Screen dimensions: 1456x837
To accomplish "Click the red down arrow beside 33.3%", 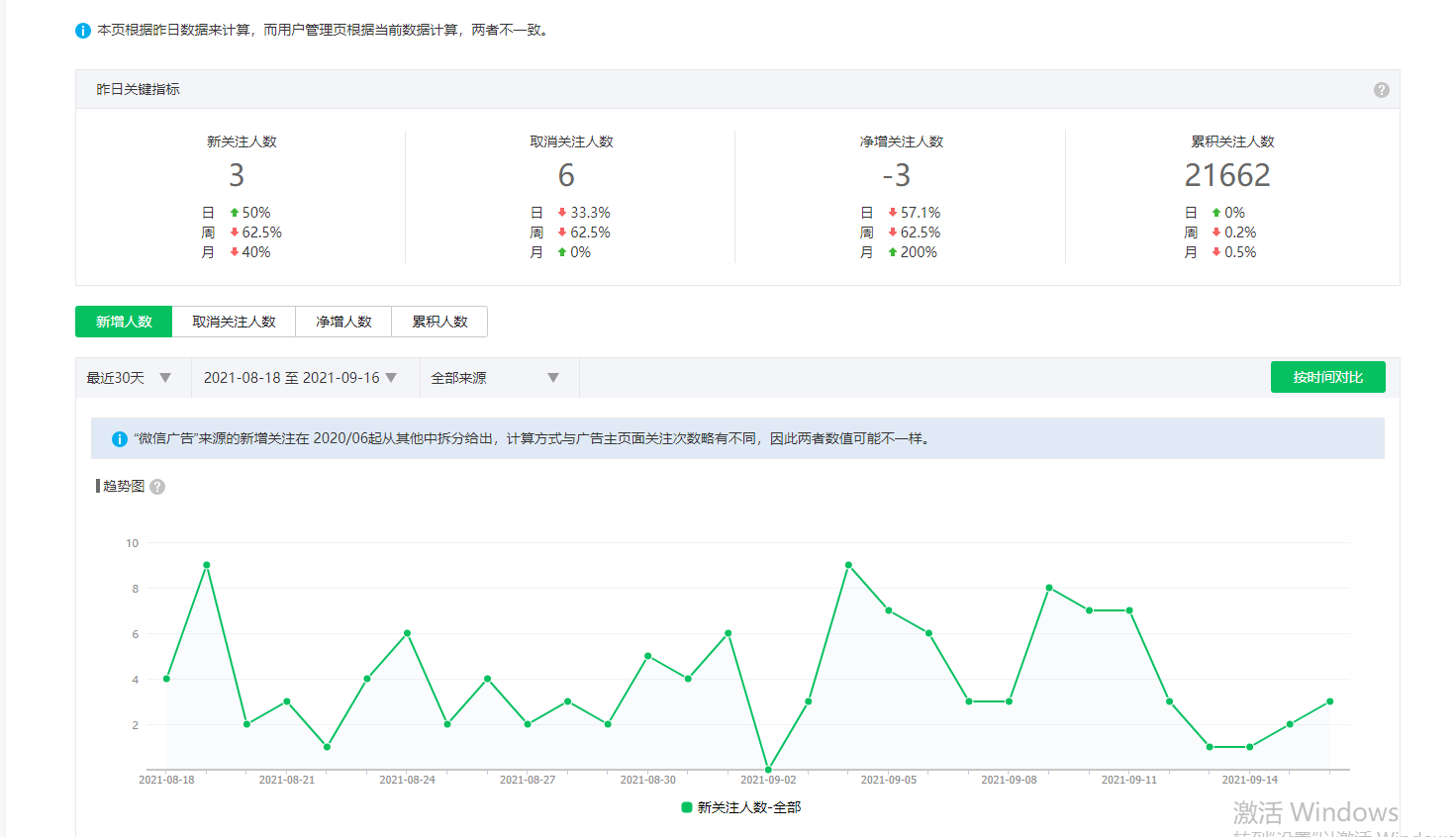I will pyautogui.click(x=562, y=213).
